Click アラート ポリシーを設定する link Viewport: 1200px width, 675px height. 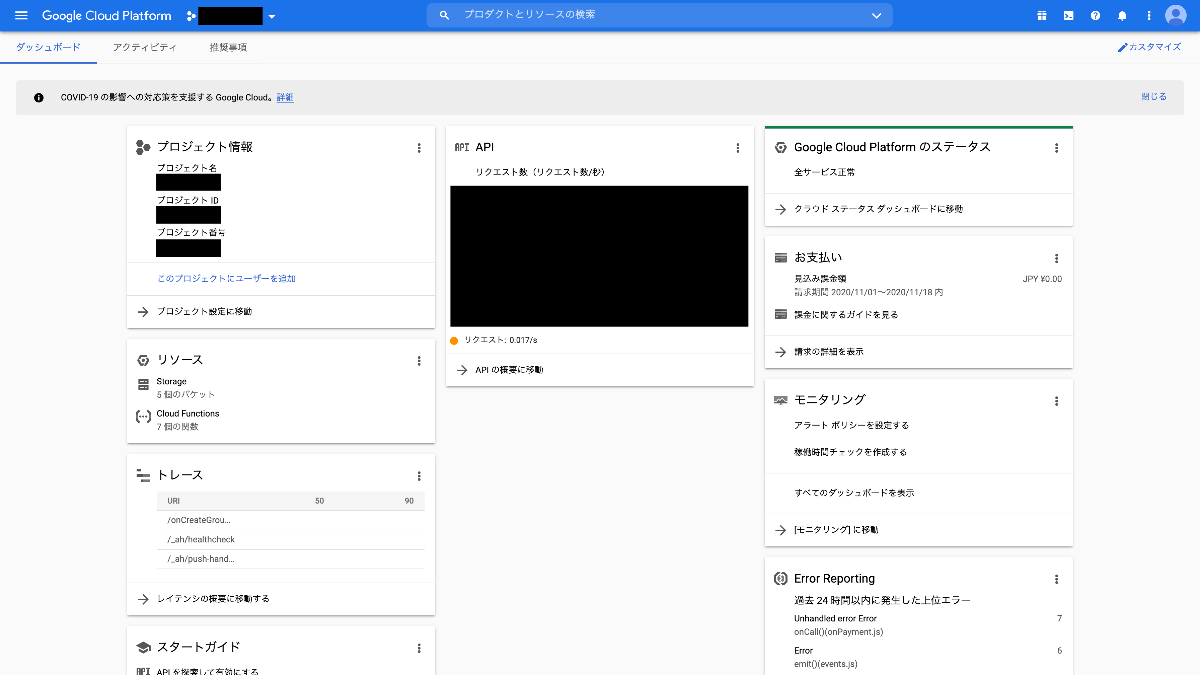pos(851,426)
